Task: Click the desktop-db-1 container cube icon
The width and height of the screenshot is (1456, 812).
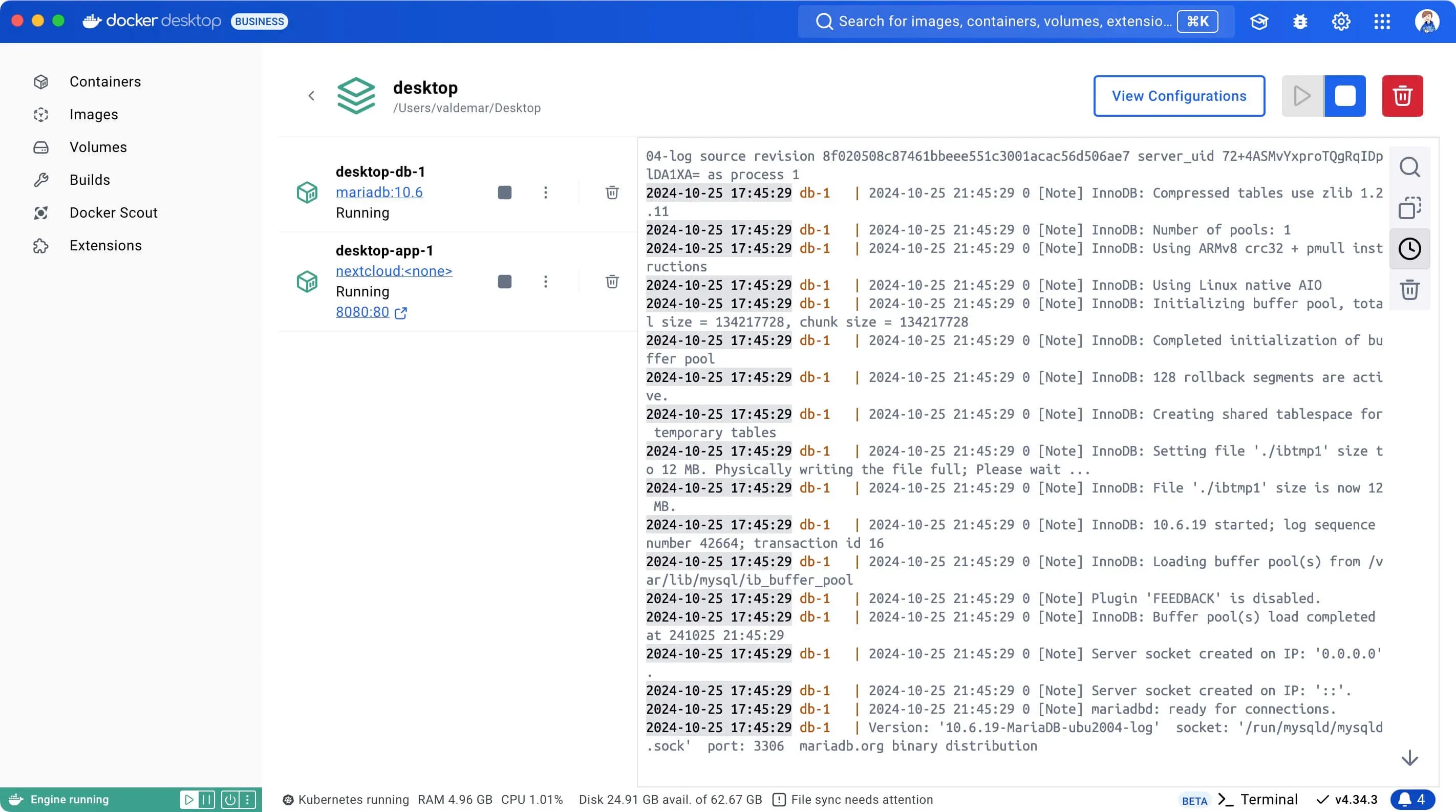Action: 308,193
